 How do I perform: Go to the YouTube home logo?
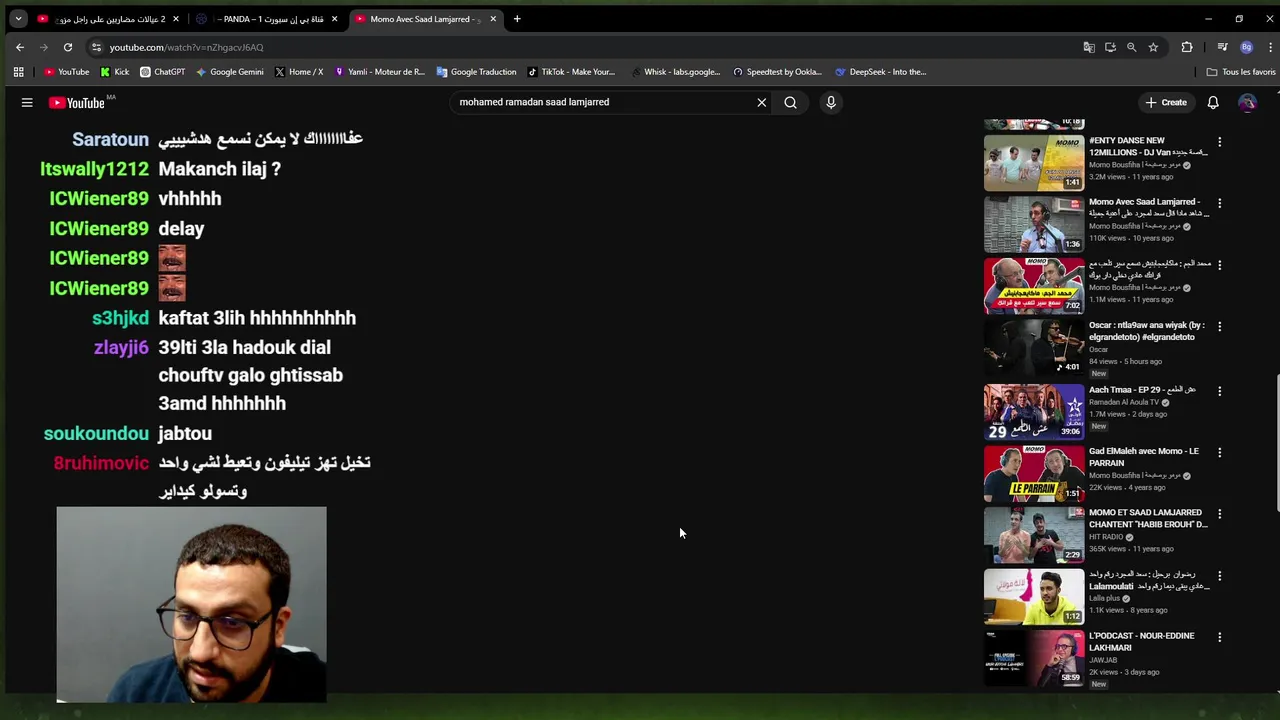point(77,102)
